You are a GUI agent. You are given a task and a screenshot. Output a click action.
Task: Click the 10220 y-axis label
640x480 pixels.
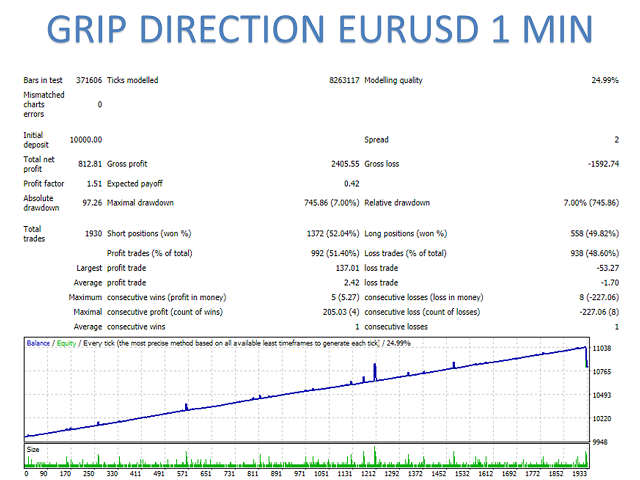click(x=602, y=418)
